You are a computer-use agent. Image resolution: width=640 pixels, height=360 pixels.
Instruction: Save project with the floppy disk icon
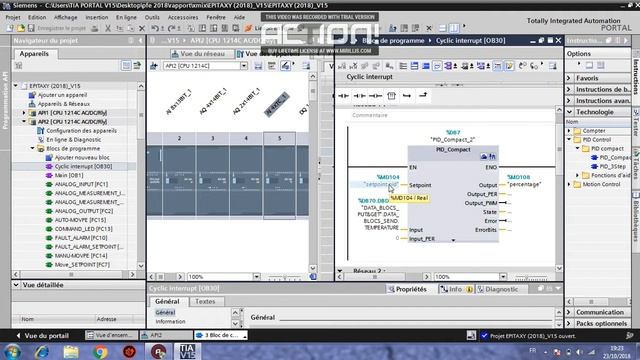pos(31,28)
